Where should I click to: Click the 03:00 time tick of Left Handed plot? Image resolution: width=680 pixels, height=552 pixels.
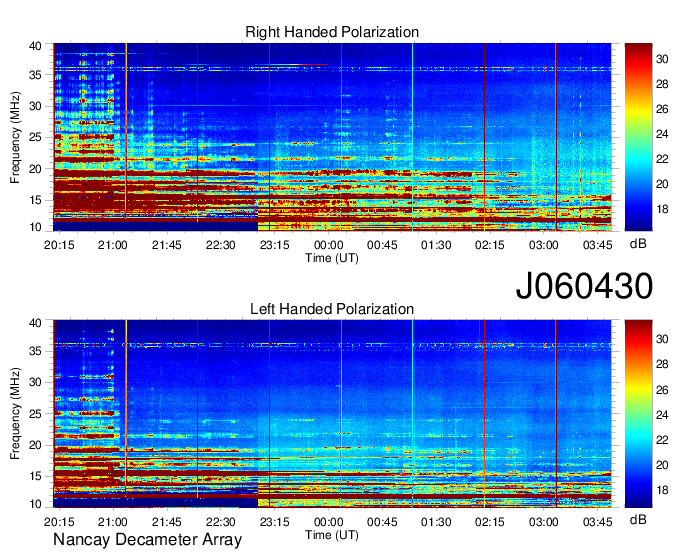pos(543,522)
